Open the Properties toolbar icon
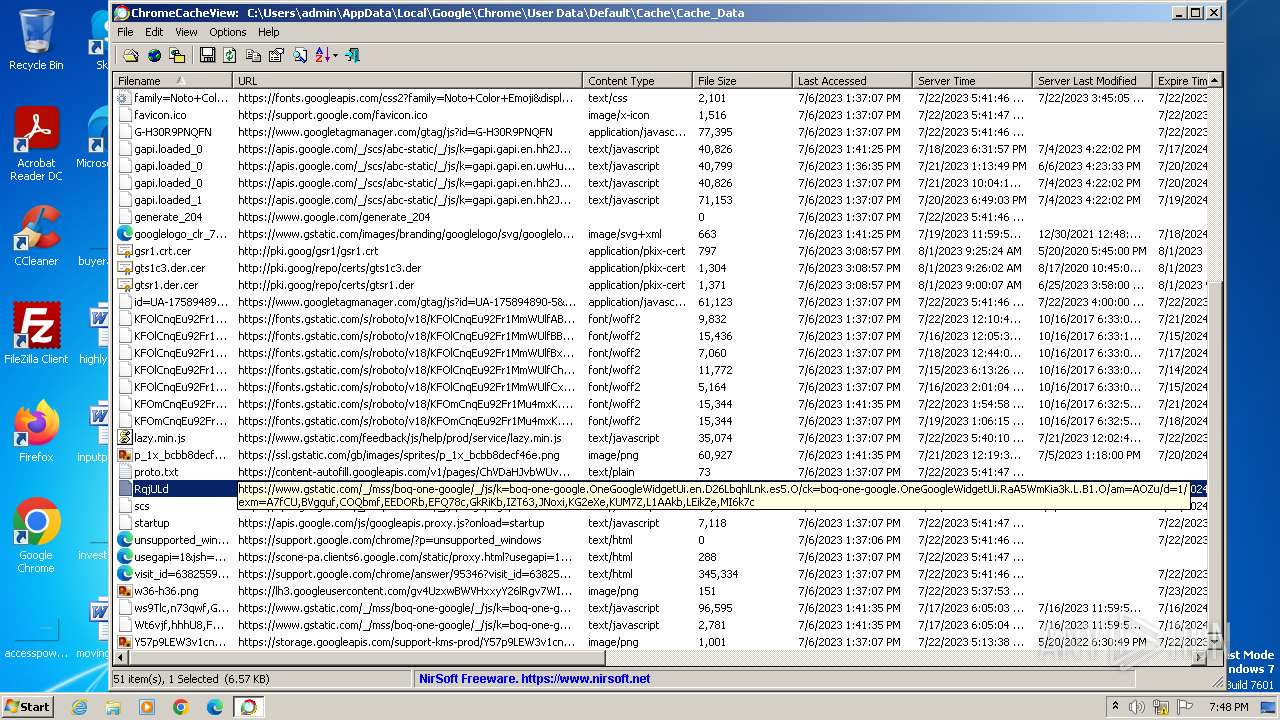The height and width of the screenshot is (720, 1280). [276, 56]
